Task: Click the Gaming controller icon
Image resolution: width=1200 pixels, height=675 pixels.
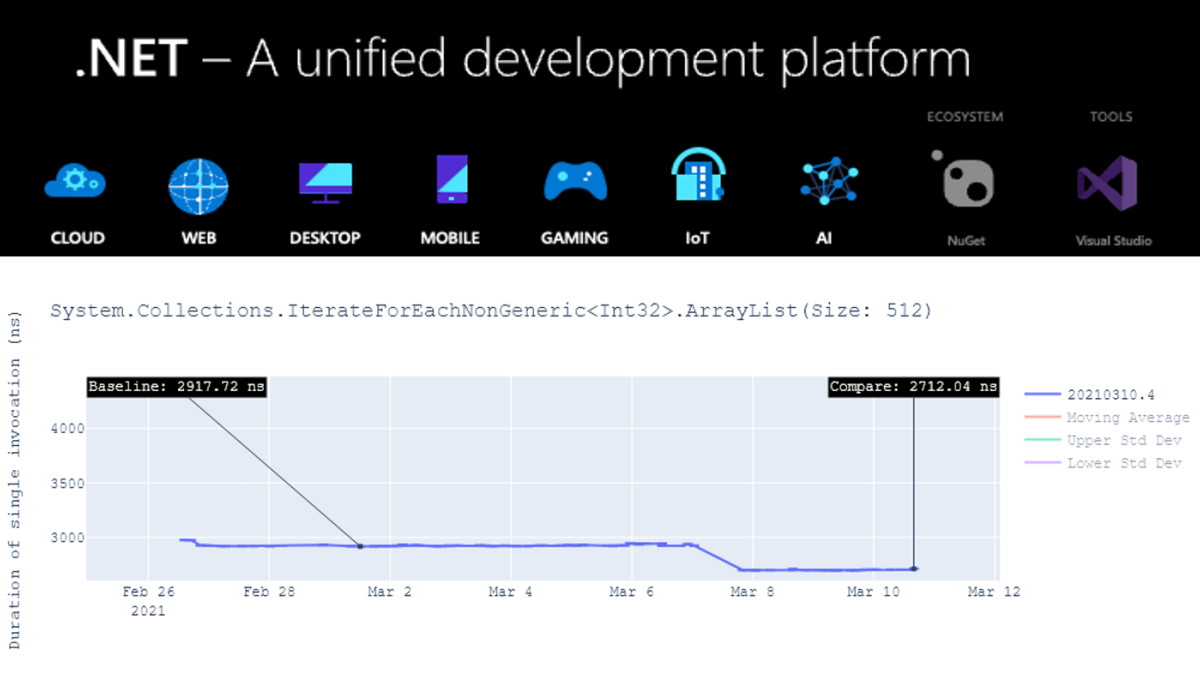Action: click(x=575, y=182)
